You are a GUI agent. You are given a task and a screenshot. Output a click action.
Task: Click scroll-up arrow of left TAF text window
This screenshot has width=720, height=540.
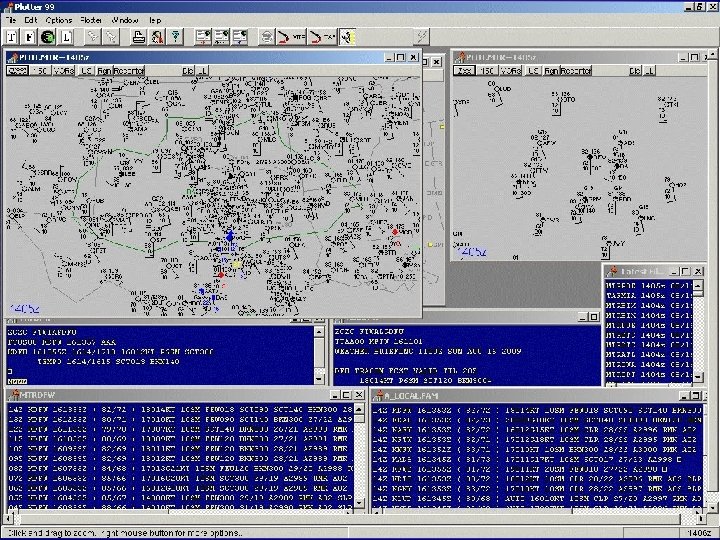(319, 332)
